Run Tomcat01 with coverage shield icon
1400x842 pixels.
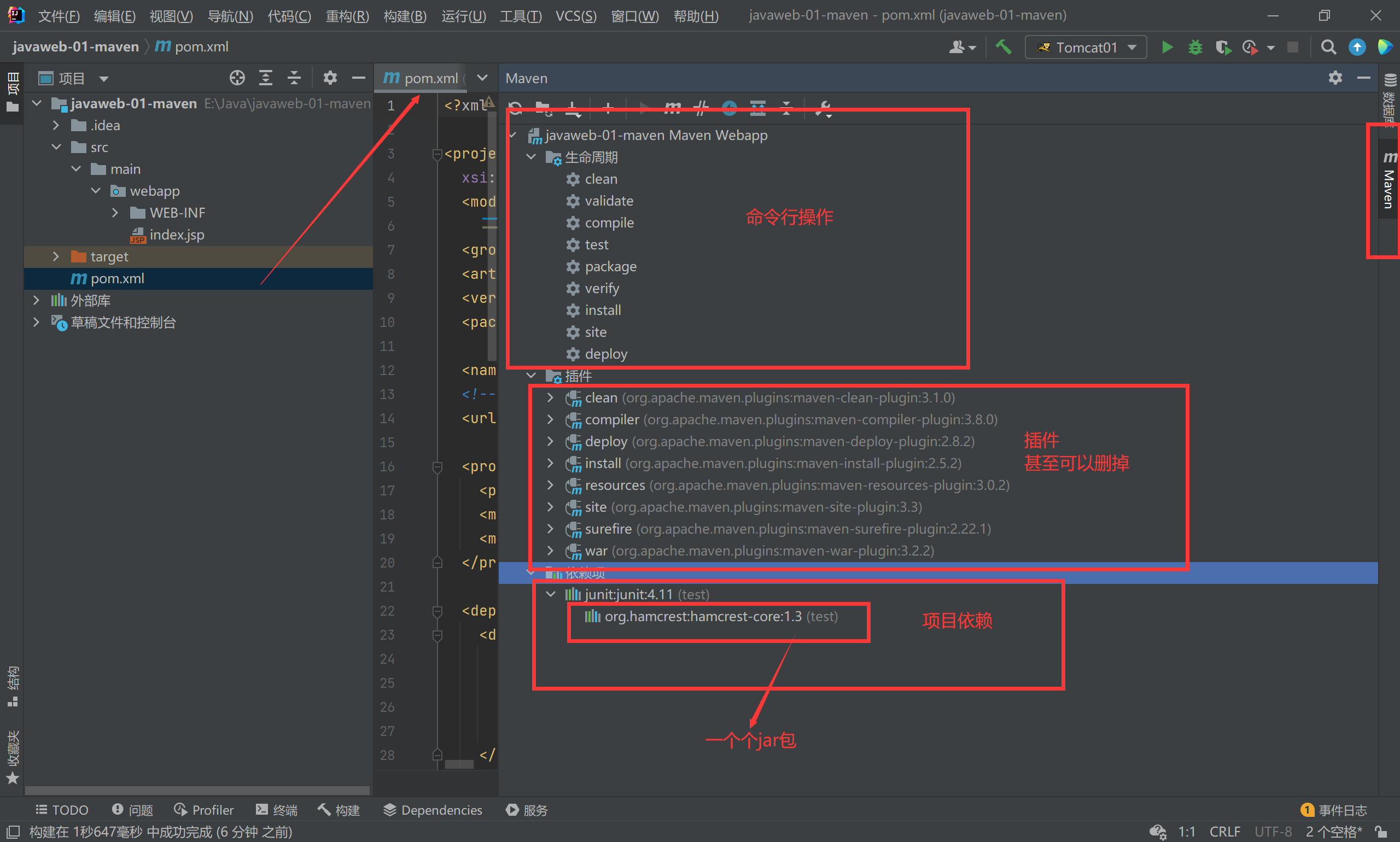pos(1223,47)
